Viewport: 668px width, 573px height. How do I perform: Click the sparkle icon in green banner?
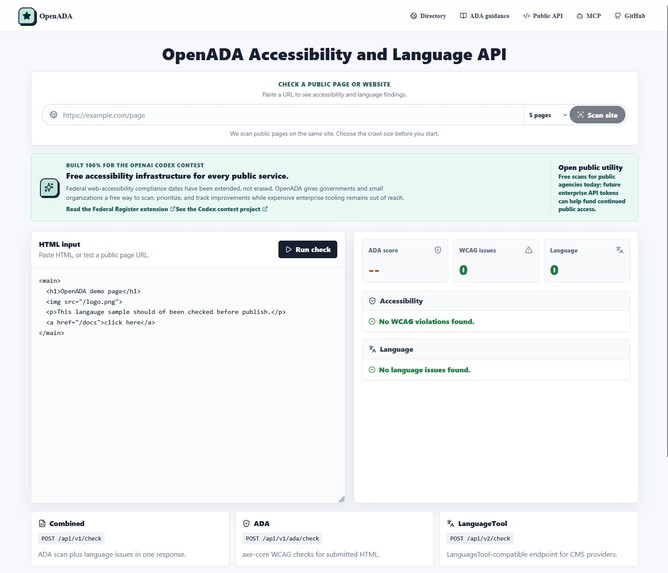pyautogui.click(x=49, y=188)
